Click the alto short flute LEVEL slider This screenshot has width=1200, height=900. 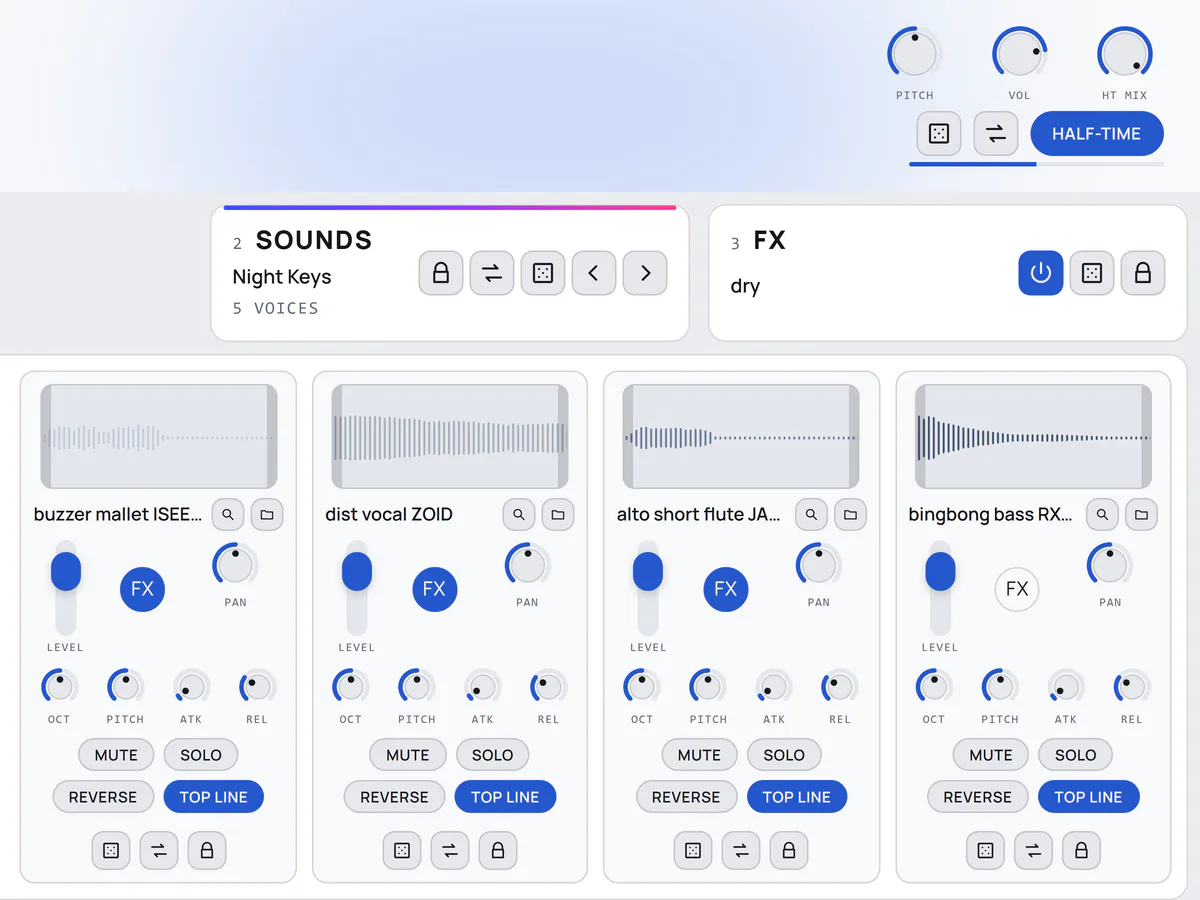(648, 588)
